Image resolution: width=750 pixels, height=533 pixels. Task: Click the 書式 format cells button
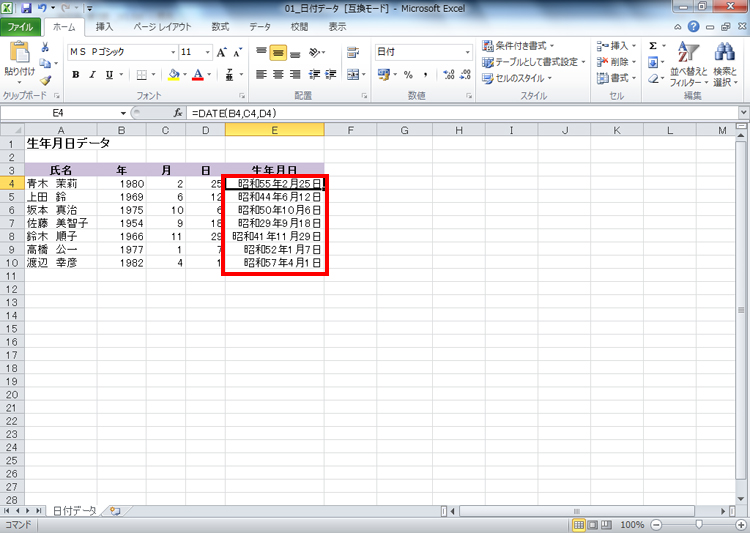(x=616, y=78)
